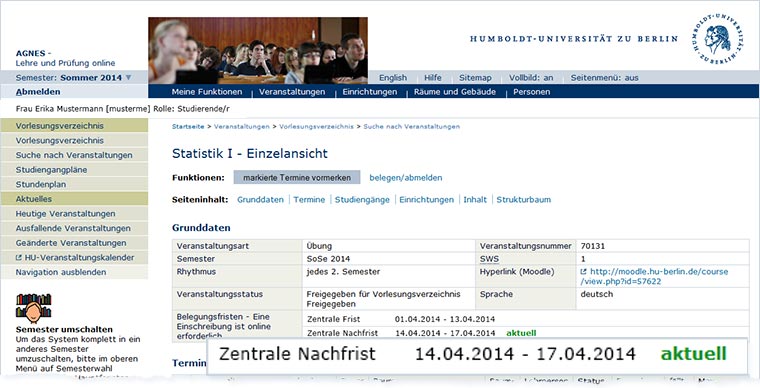This screenshot has width=760, height=388.
Task: Switch language to English
Action: tap(393, 78)
